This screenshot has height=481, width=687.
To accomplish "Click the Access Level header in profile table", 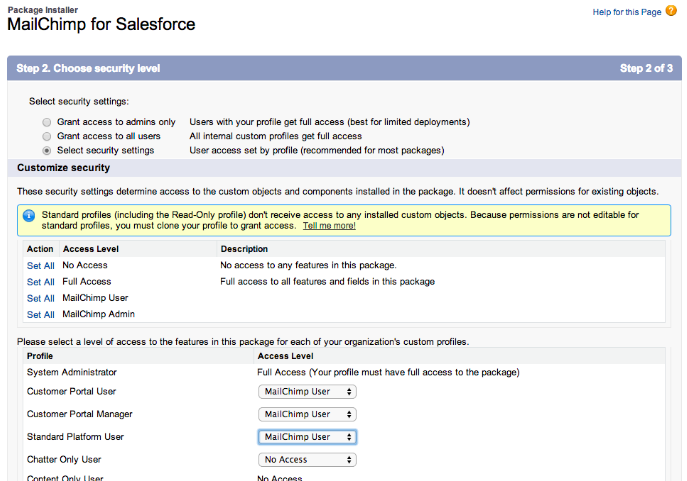I will tap(285, 356).
